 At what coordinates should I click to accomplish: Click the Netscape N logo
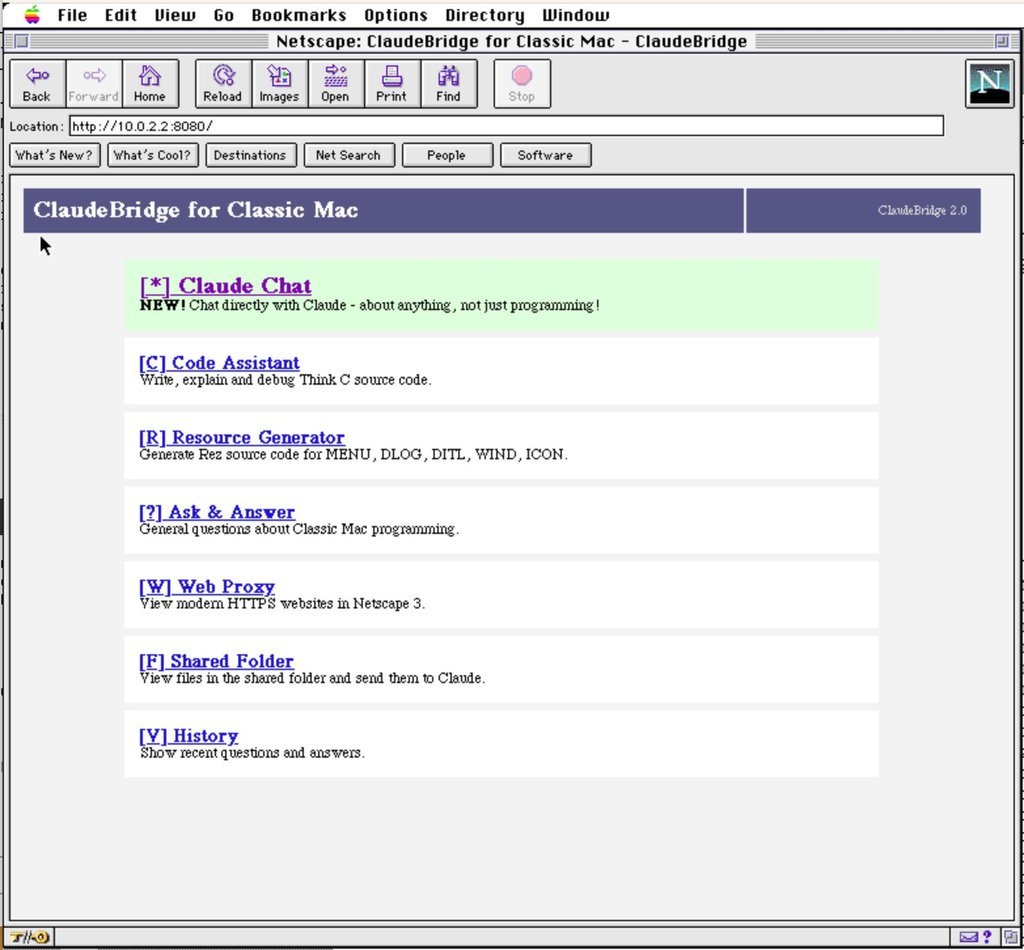(989, 84)
